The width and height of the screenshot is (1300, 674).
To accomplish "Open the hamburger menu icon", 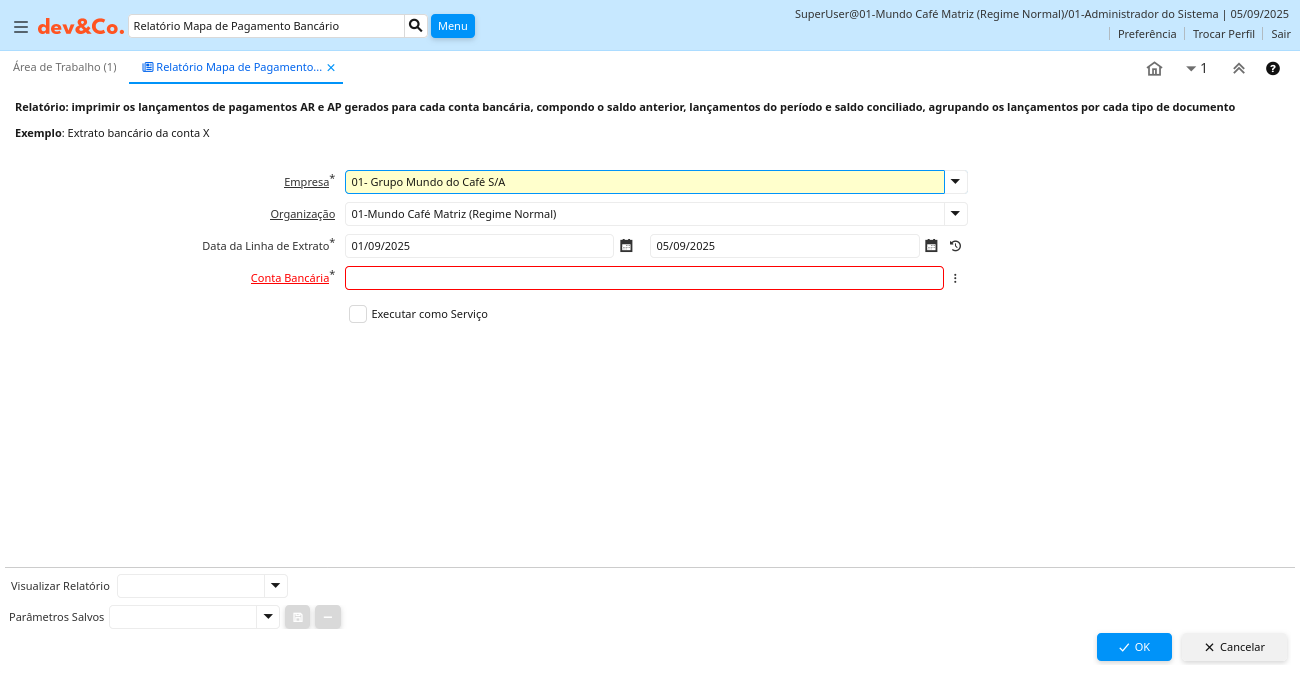I will 21,27.
